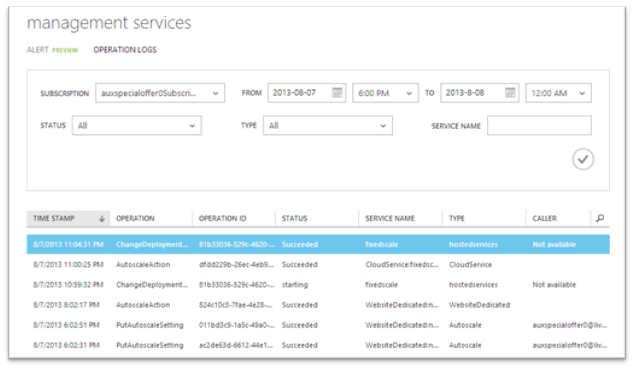
Task: Click operation ID dfdd229b-26ec-4eb9 cell
Action: tap(236, 265)
